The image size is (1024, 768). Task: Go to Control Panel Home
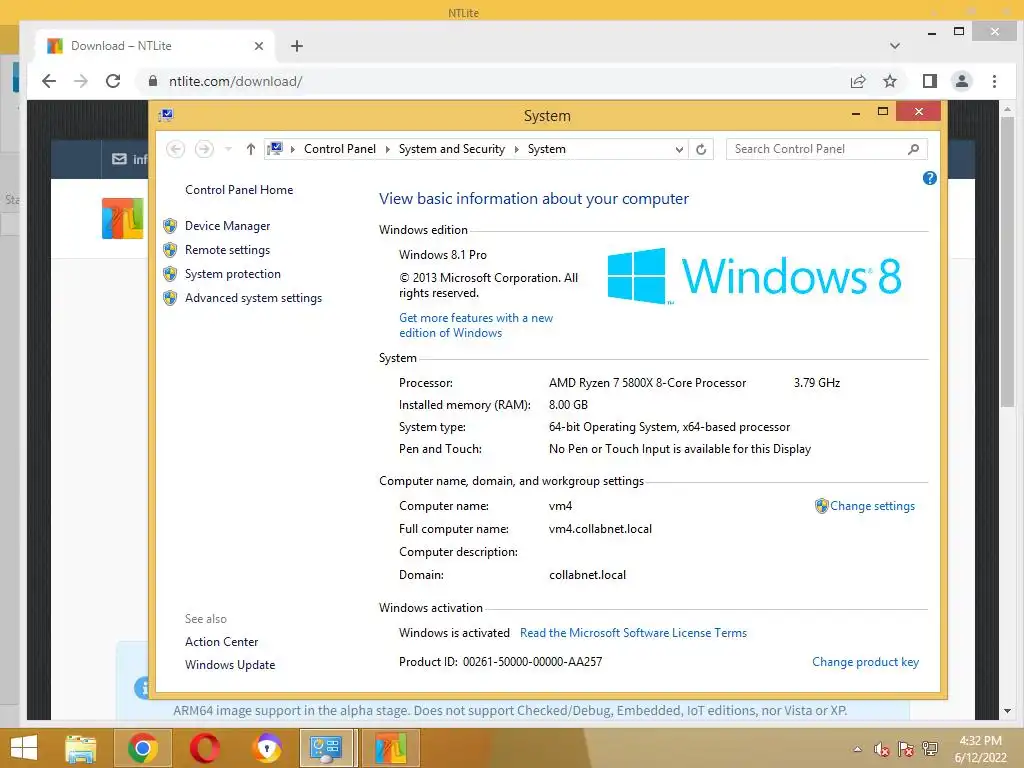239,189
